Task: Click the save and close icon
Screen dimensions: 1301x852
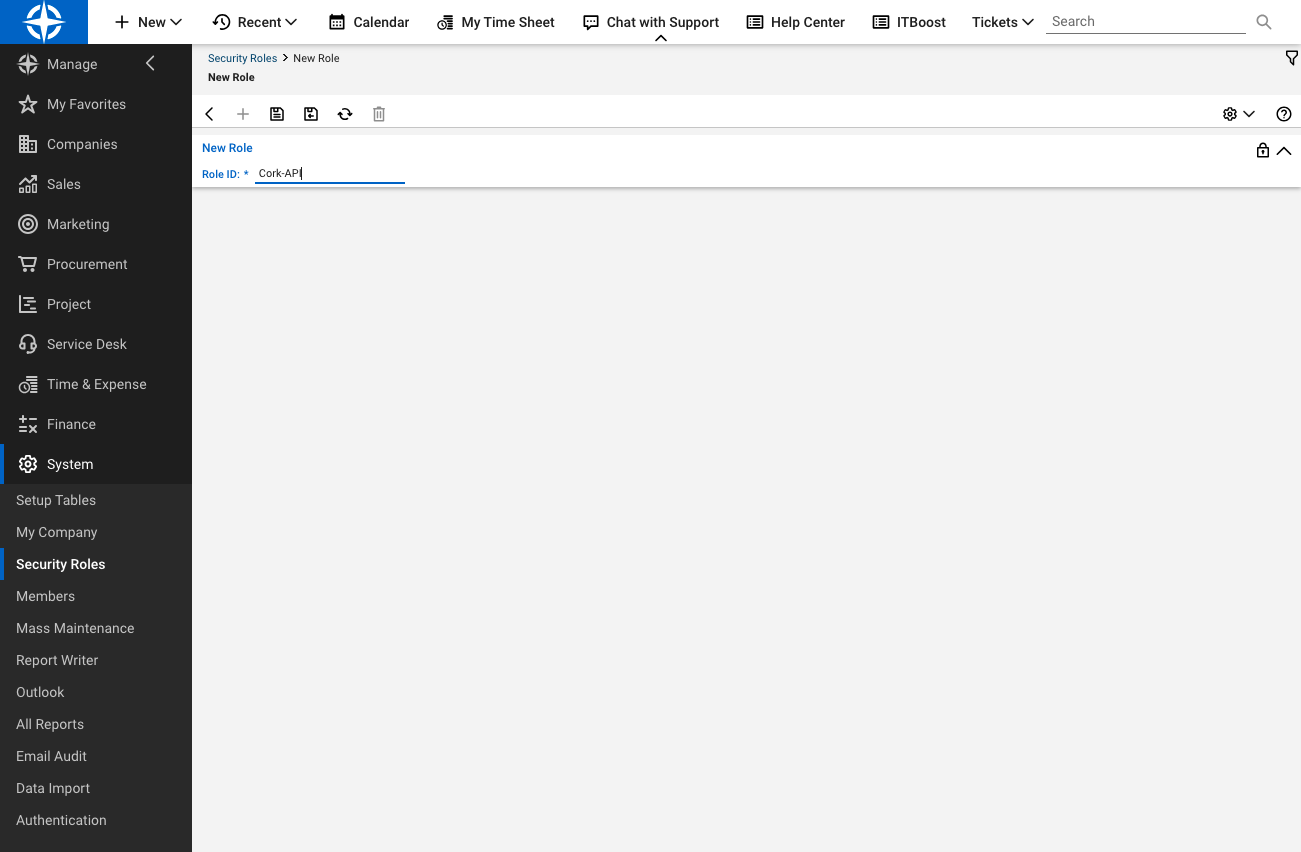Action: pyautogui.click(x=311, y=114)
